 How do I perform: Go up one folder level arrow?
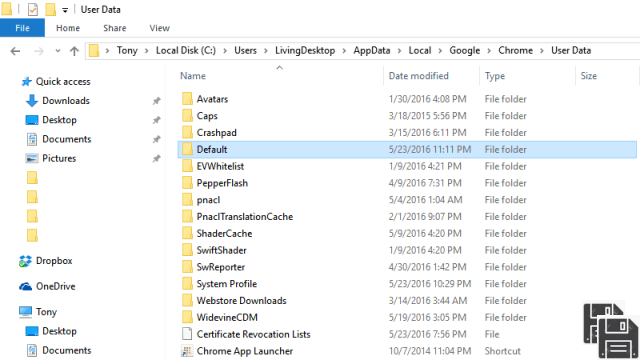pos(74,51)
